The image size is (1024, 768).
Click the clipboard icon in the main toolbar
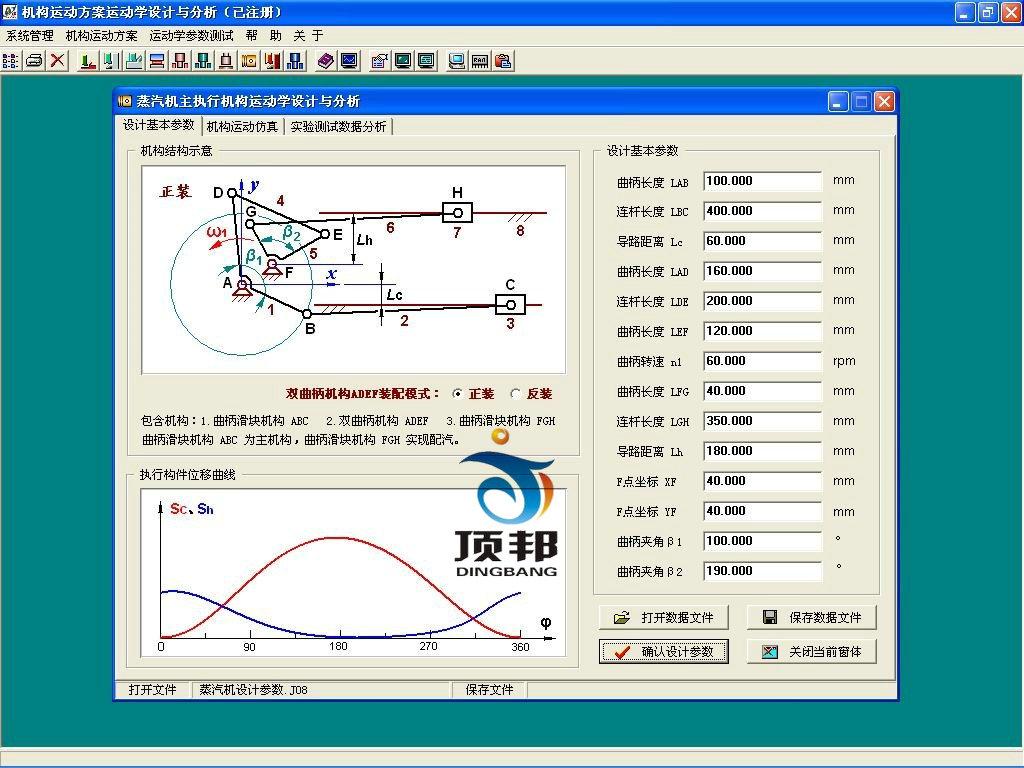[503, 60]
